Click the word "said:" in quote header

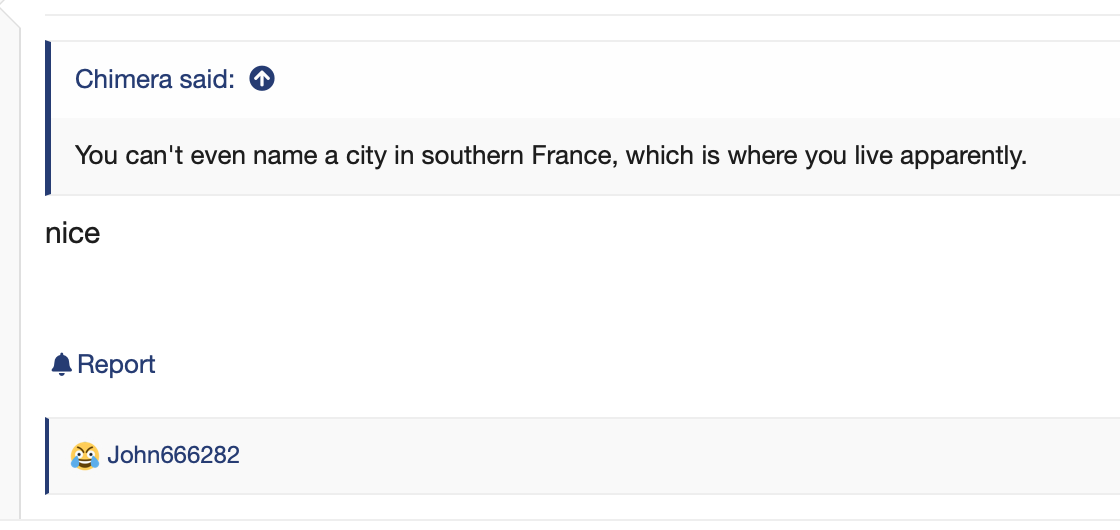[207, 79]
